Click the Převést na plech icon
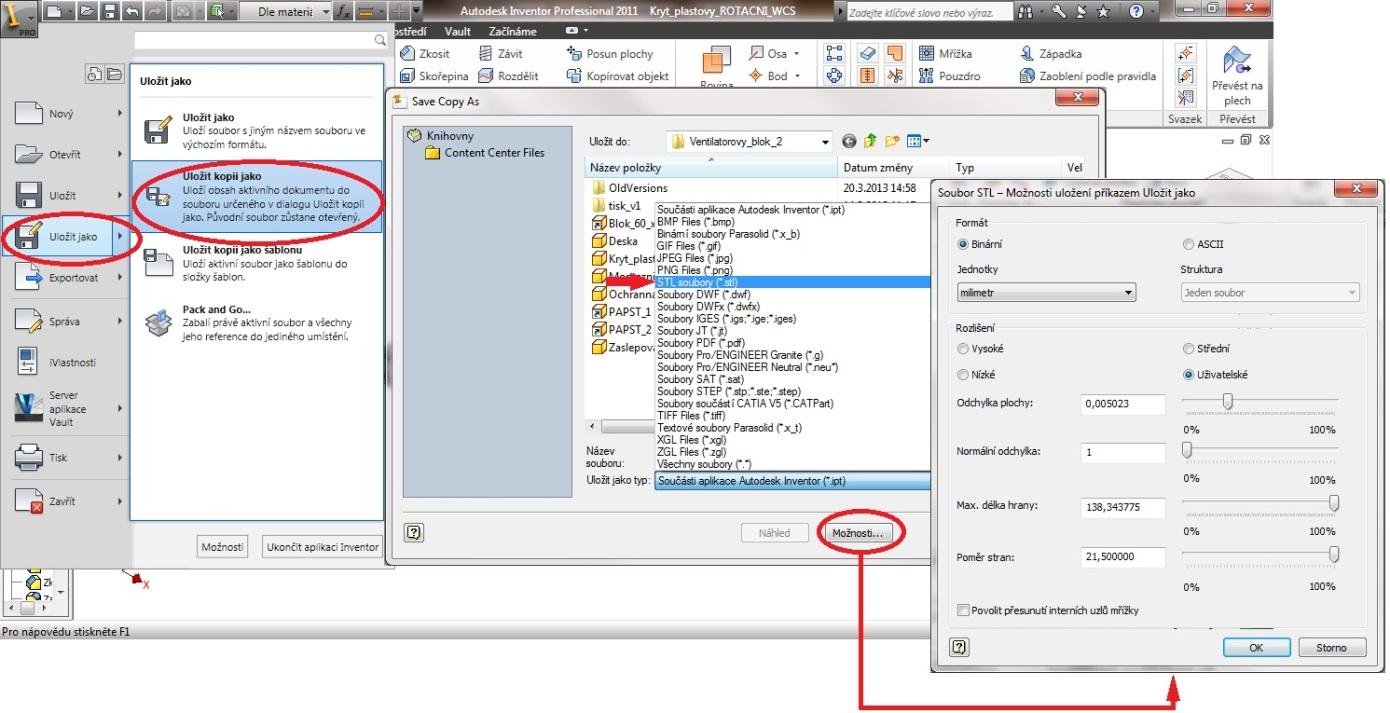Image resolution: width=1390 pixels, height=713 pixels. 1237,75
